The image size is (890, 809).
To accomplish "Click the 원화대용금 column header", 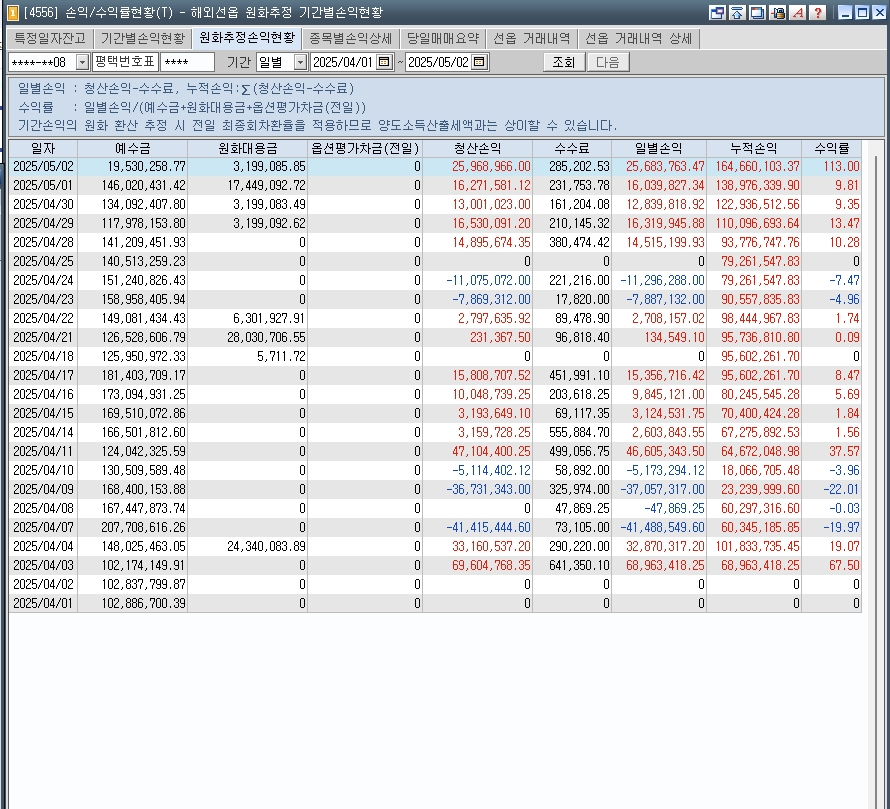I will 247,149.
